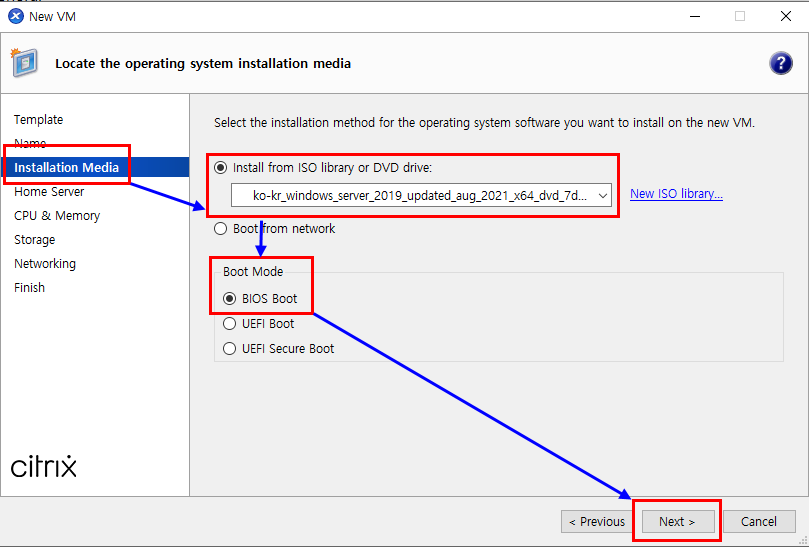Viewport: 809px width, 547px height.
Task: Select Install from ISO library or DVD drive
Action: coord(322,168)
